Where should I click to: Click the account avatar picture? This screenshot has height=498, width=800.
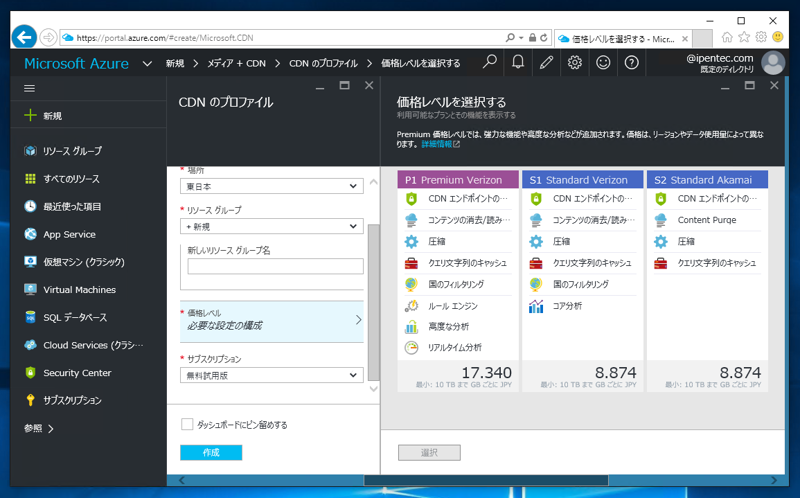click(773, 63)
